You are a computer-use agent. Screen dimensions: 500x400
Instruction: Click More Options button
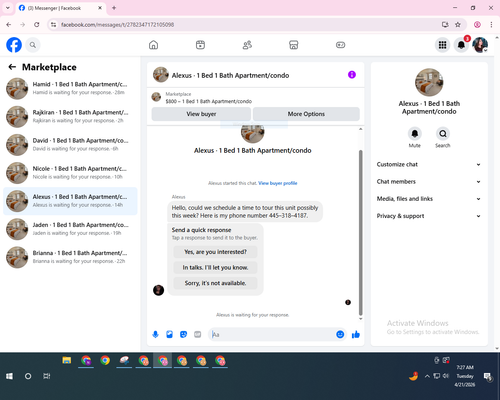306,114
